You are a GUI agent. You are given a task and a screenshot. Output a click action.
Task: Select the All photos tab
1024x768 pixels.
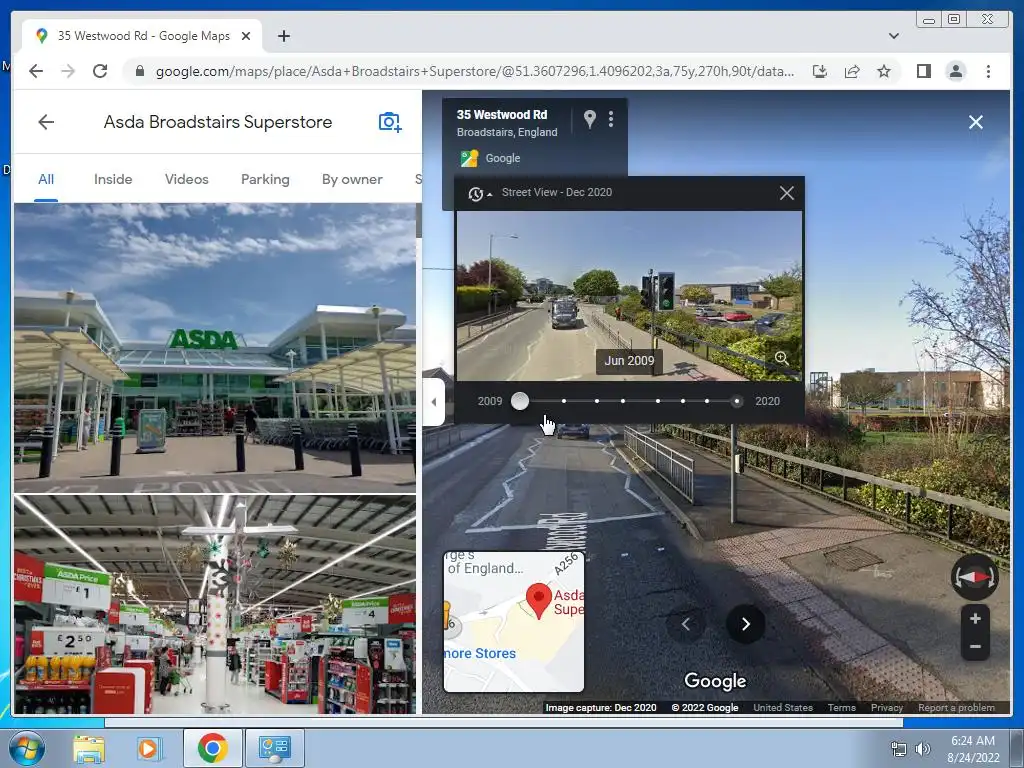(46, 180)
